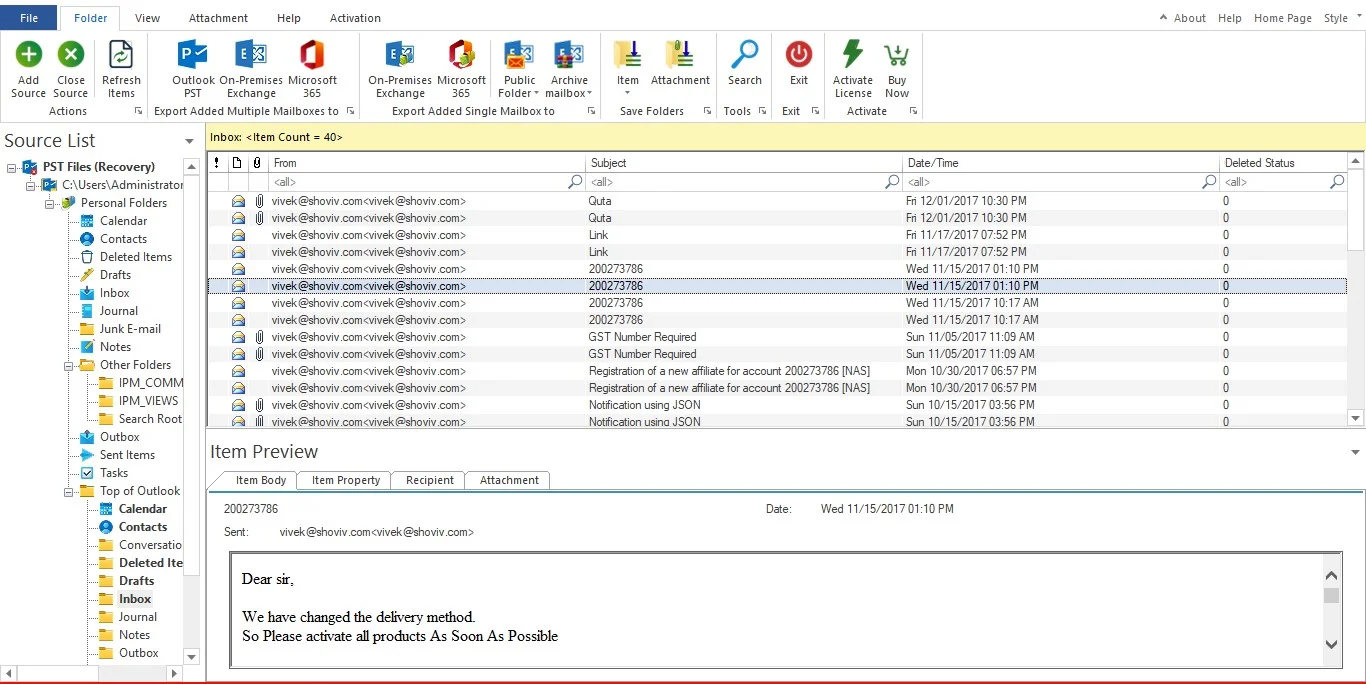Open the Archive mailbox export option
The height and width of the screenshot is (684, 1366).
pyautogui.click(x=569, y=68)
